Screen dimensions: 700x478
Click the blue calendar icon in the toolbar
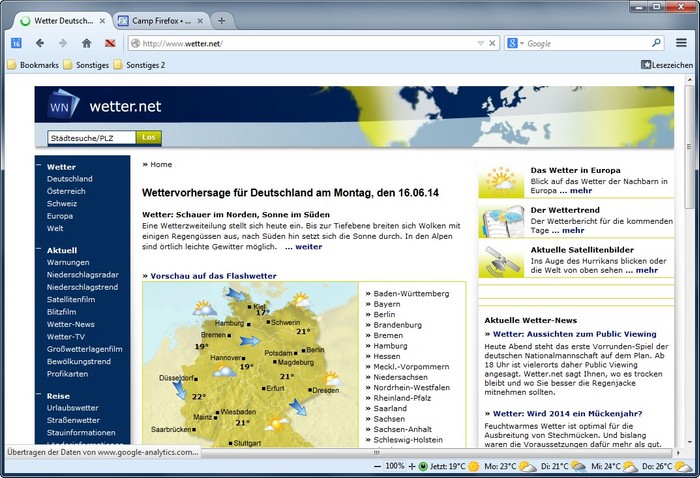[x=16, y=43]
